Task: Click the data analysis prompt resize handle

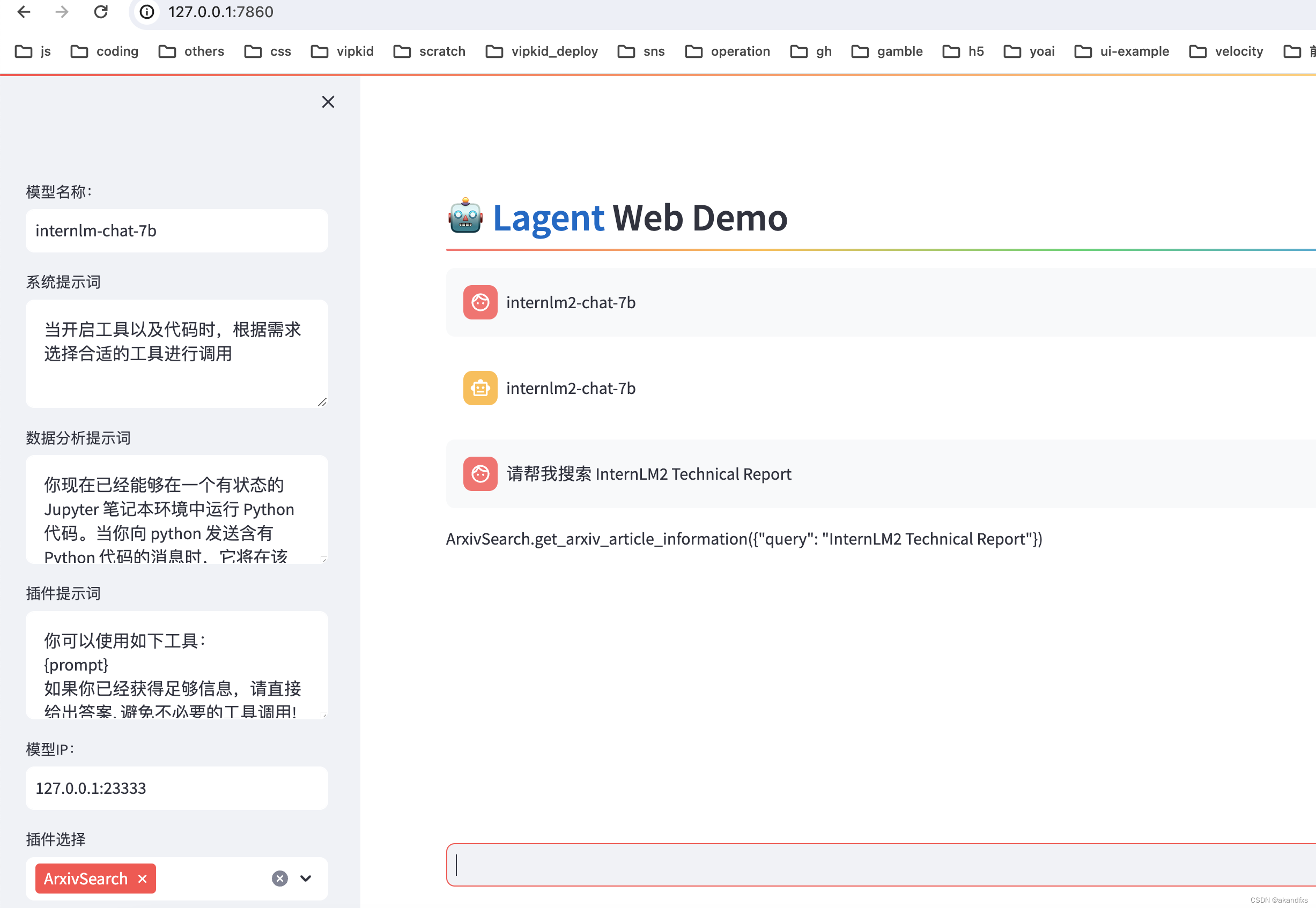Action: 323,559
